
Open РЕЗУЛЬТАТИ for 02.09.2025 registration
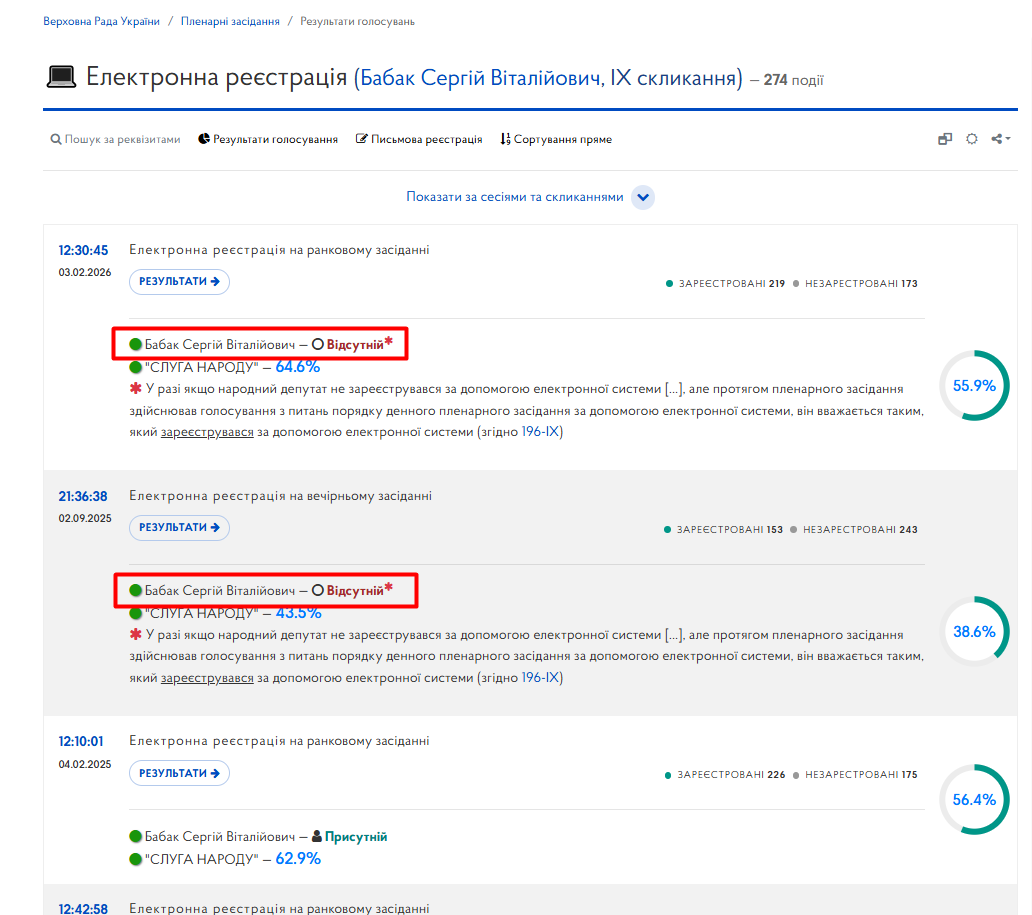point(179,527)
